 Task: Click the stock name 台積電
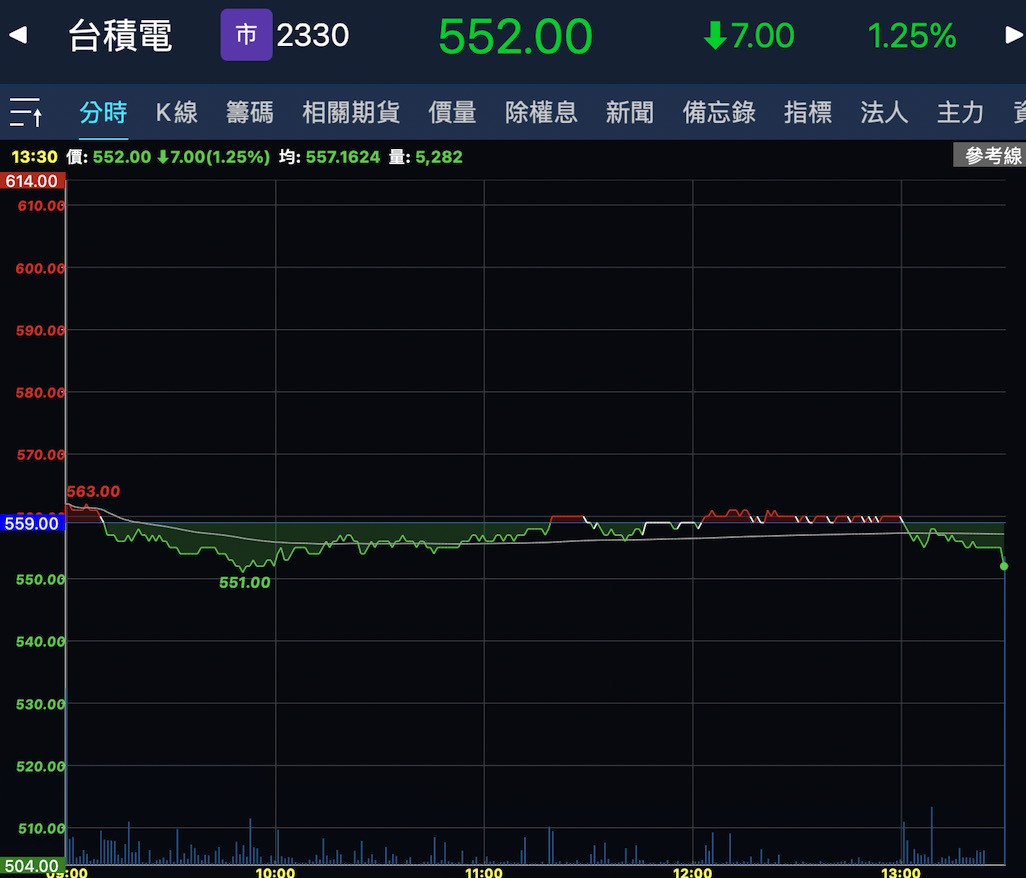click(120, 35)
